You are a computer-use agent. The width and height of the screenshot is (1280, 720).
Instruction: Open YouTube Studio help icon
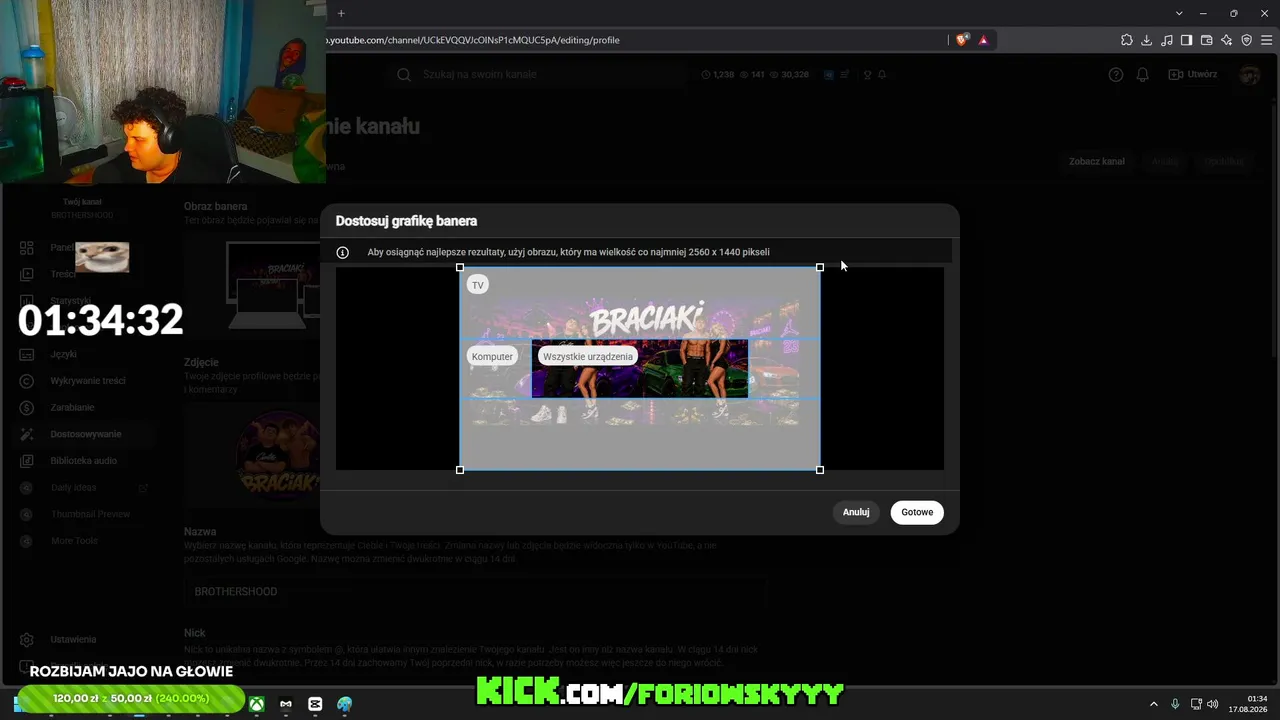pos(1116,74)
